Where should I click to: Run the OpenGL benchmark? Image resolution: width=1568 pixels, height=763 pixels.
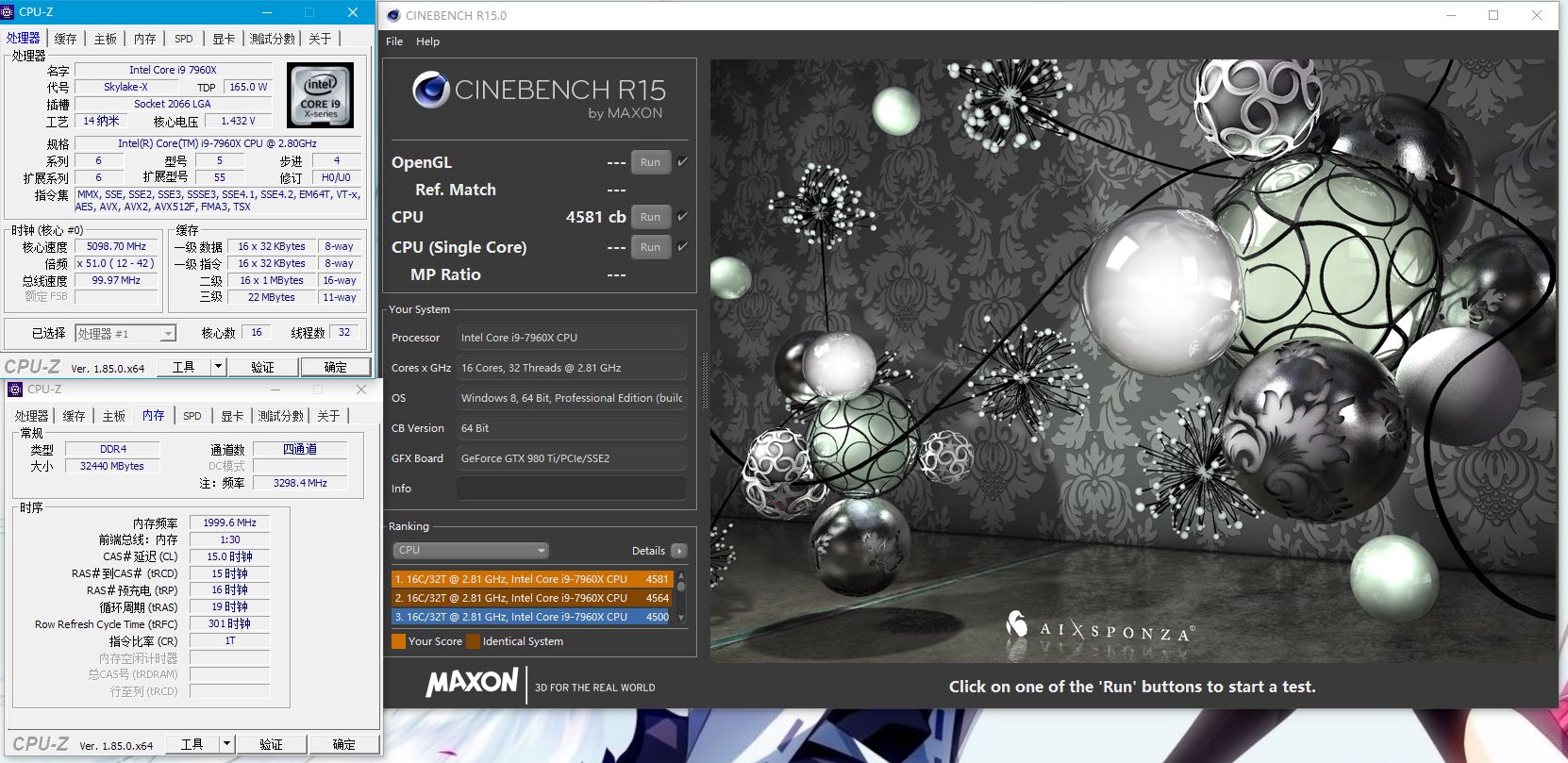650,162
